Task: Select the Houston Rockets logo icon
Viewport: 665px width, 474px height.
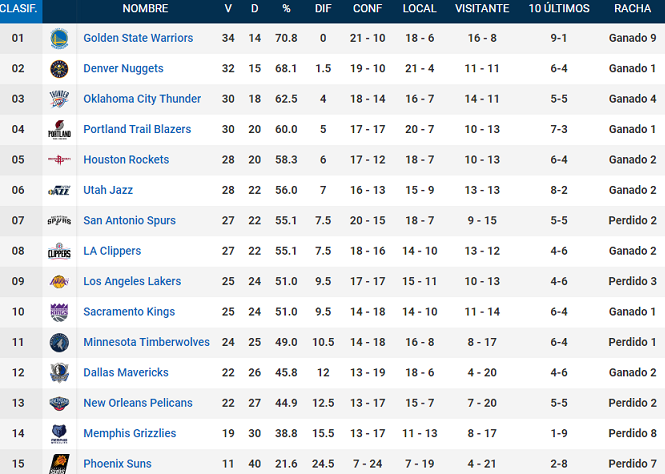Action: 59,160
